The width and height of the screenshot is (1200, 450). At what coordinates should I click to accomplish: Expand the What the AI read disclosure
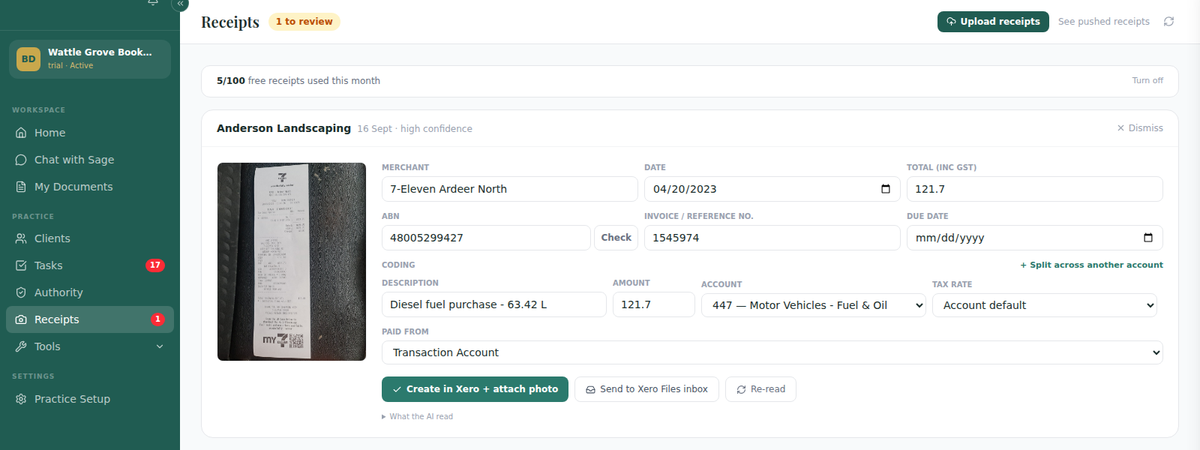pos(418,416)
